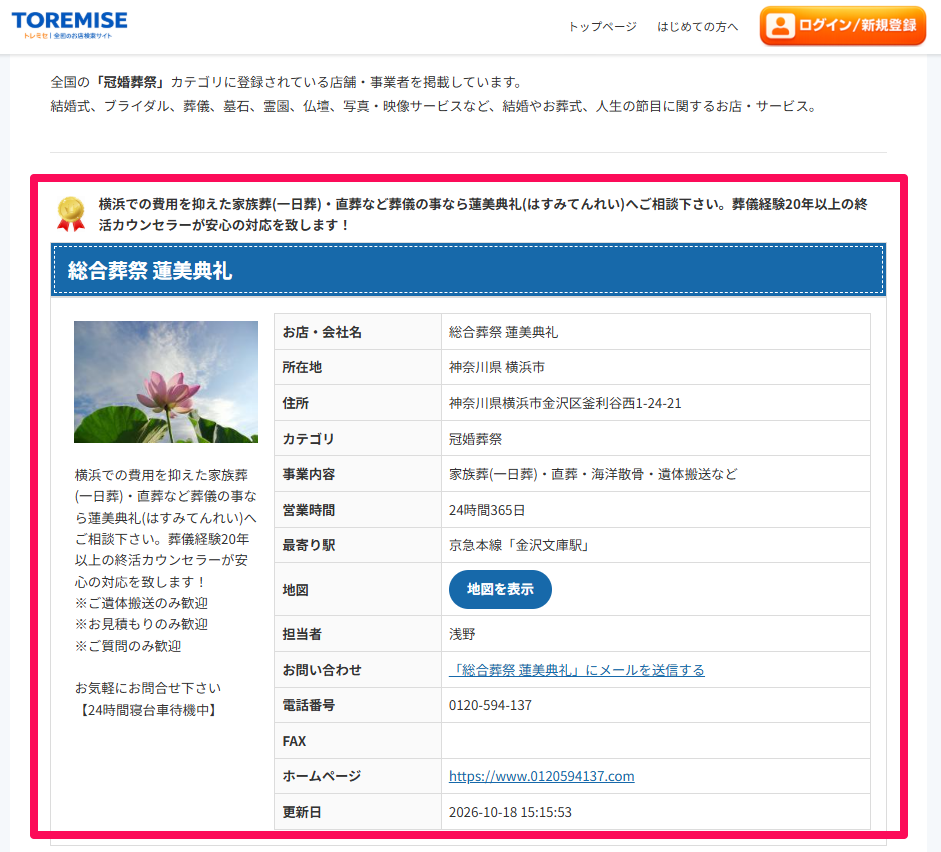This screenshot has width=941, height=852.
Task: Open the https://www.0120594137.com homepage link
Action: [541, 776]
